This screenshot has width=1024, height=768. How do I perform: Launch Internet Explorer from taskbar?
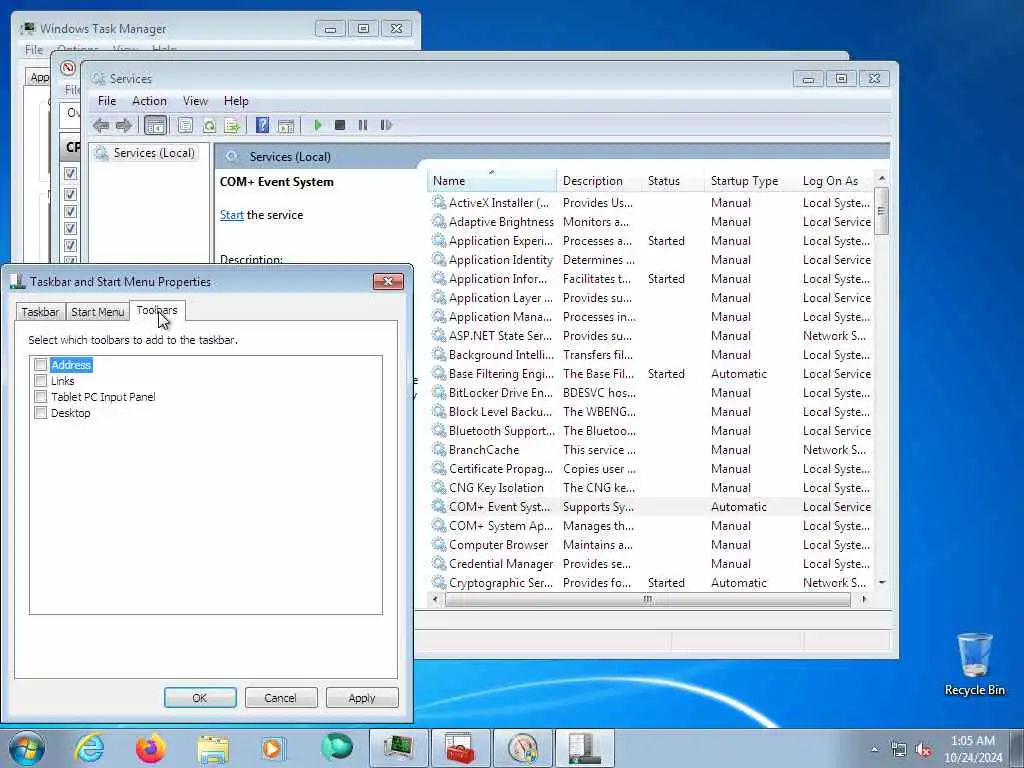[89, 748]
